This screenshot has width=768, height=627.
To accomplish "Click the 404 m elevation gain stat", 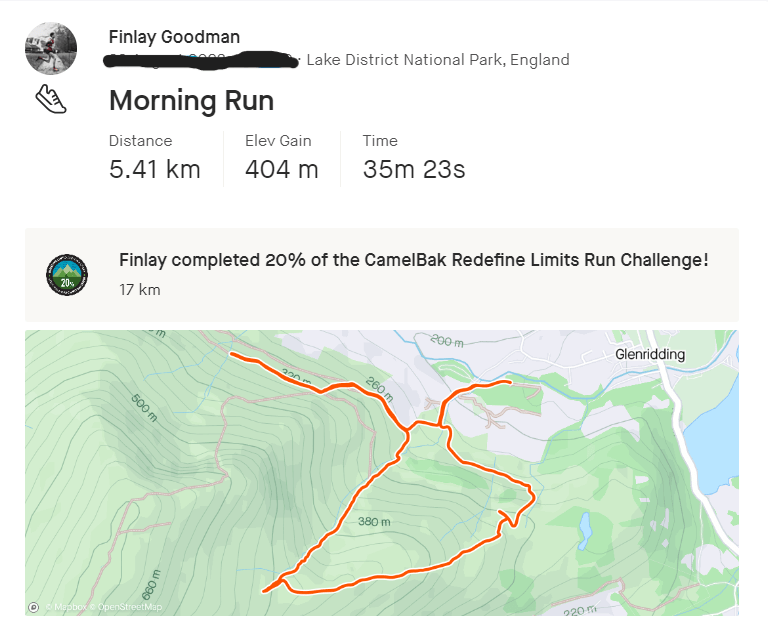I will tap(281, 169).
